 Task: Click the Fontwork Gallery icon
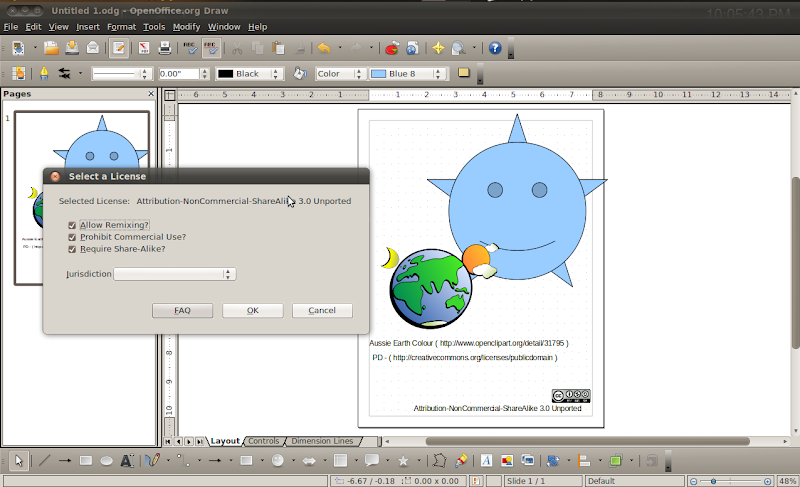click(x=486, y=461)
